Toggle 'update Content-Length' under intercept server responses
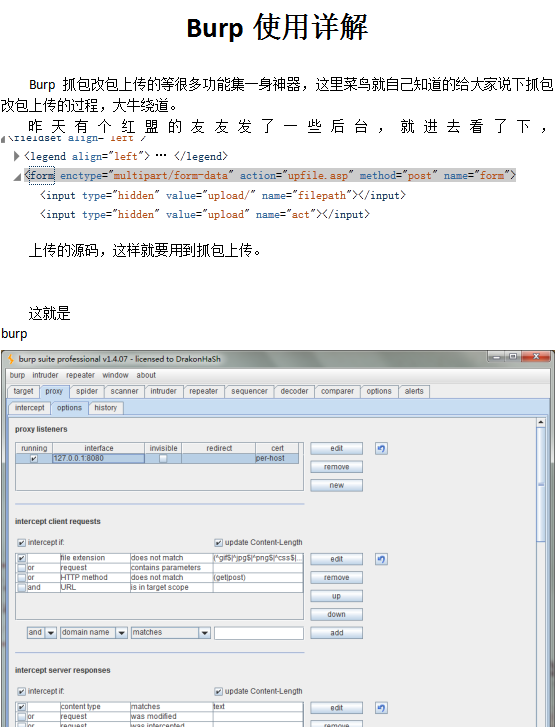 (x=218, y=691)
